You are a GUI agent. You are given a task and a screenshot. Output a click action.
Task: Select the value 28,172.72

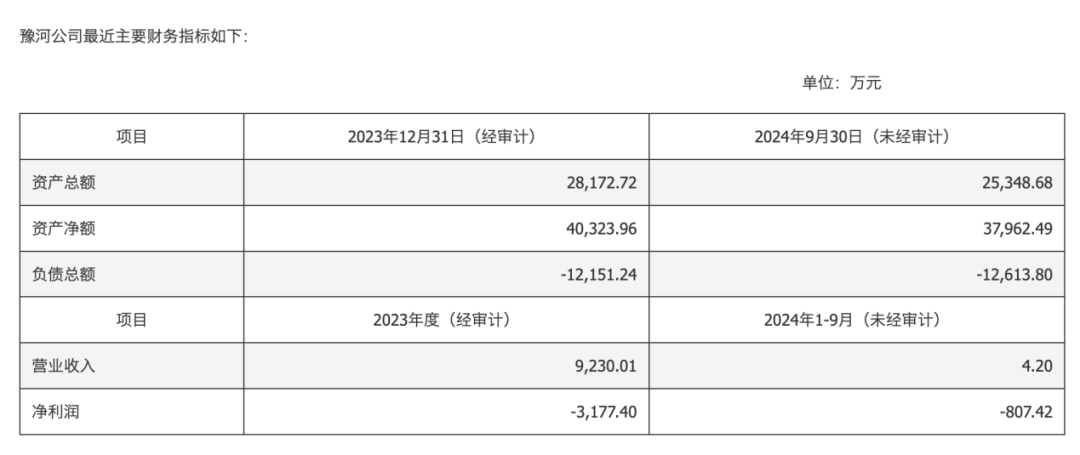pos(593,183)
